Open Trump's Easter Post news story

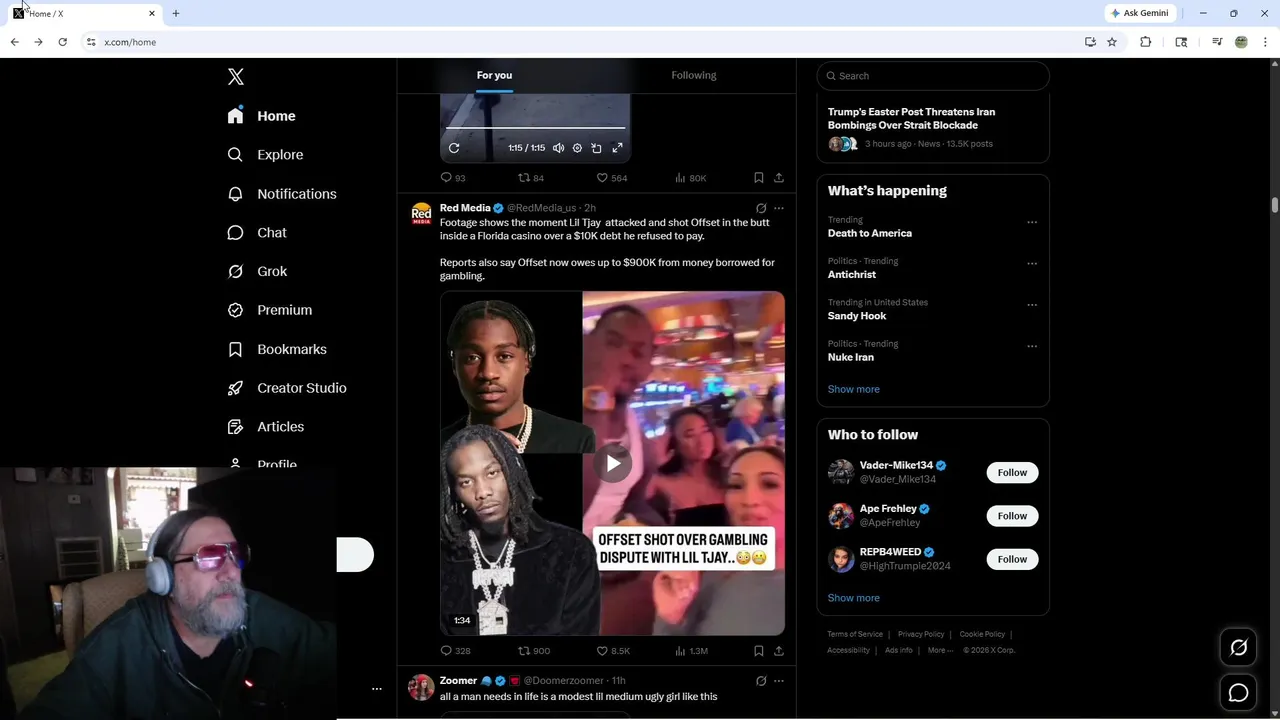point(911,119)
